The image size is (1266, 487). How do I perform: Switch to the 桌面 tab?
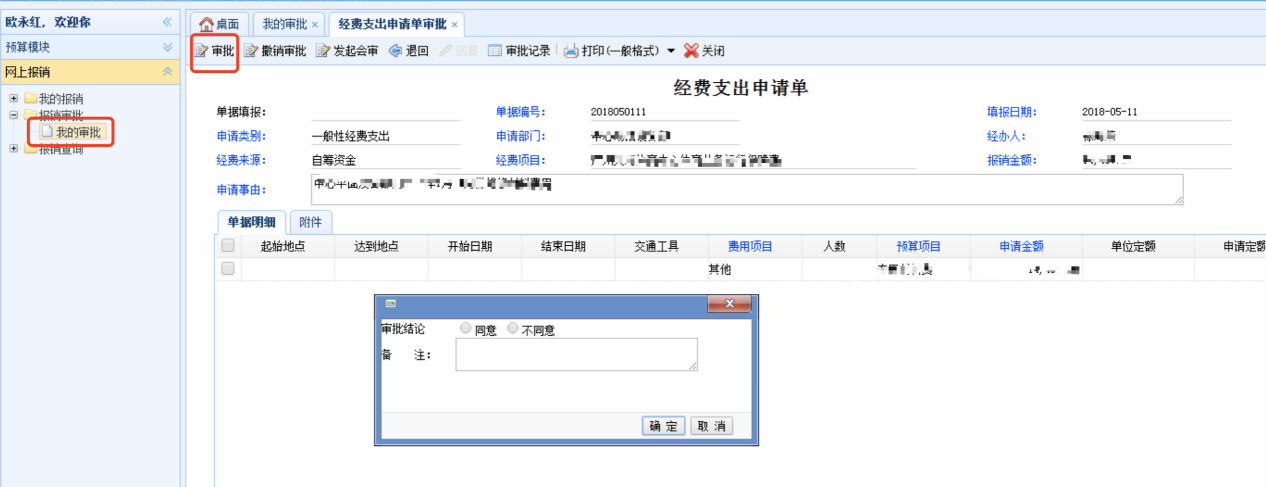[219, 24]
